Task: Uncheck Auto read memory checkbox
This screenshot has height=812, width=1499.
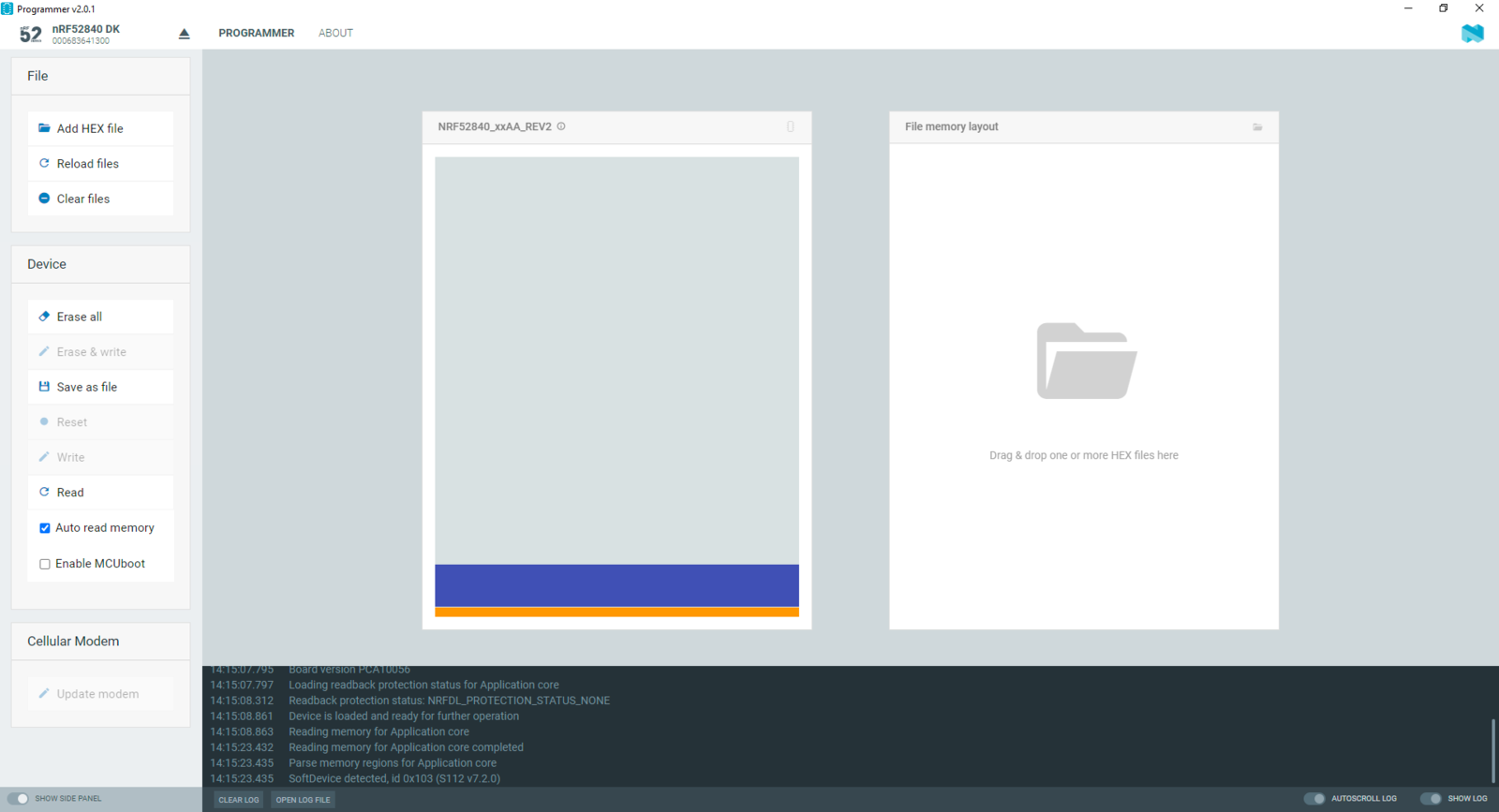Action: 45,528
